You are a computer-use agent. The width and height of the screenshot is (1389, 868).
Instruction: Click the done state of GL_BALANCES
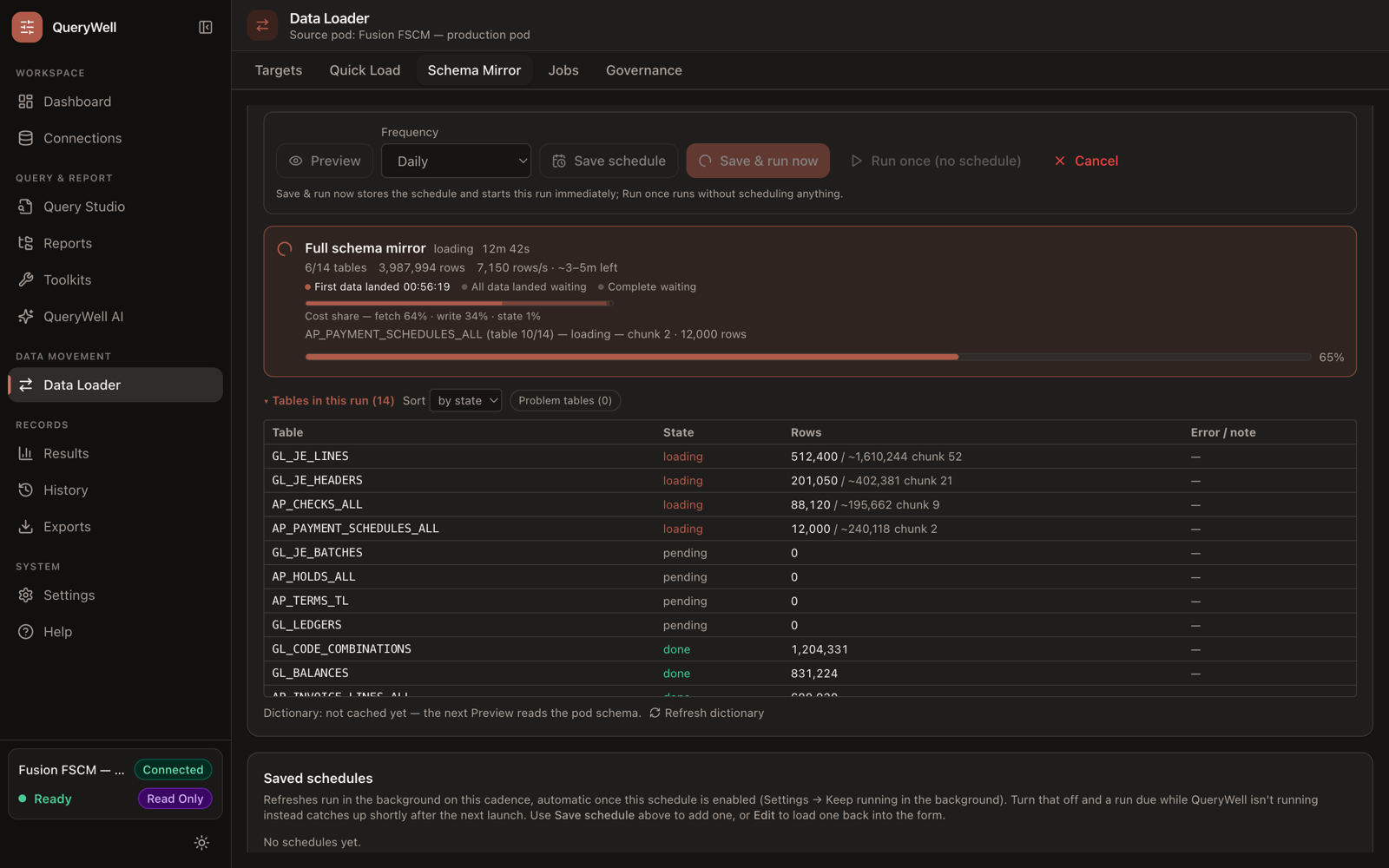click(676, 674)
